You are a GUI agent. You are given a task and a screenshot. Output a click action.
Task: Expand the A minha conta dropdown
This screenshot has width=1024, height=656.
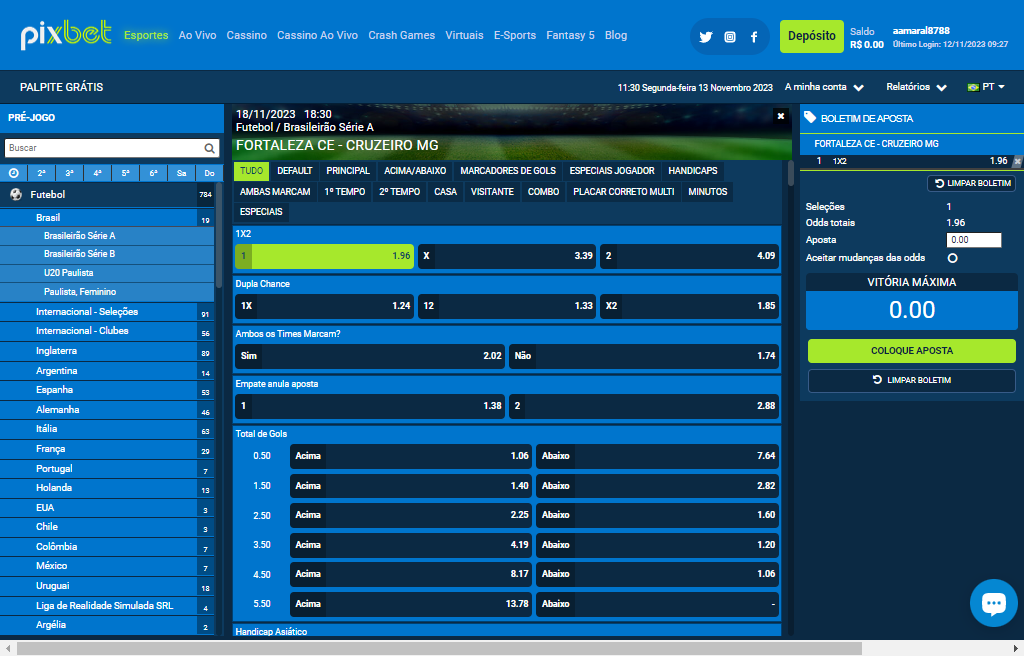pos(824,87)
